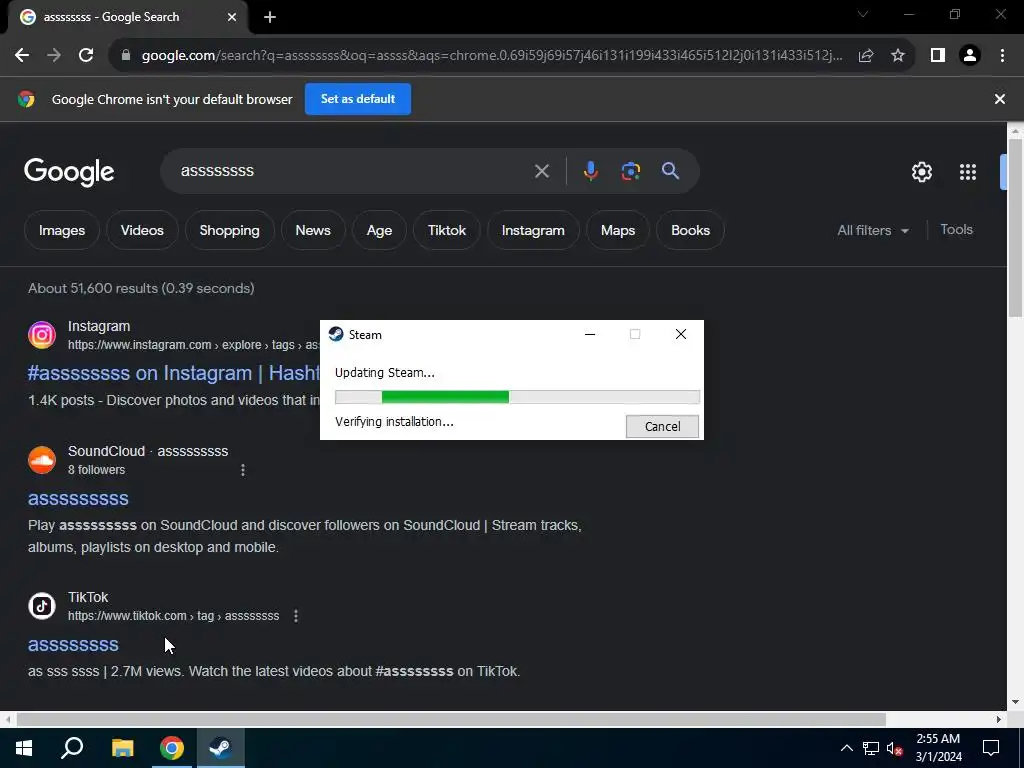Open the TikTok asssssss result title
This screenshot has width=1024, height=768.
[73, 645]
